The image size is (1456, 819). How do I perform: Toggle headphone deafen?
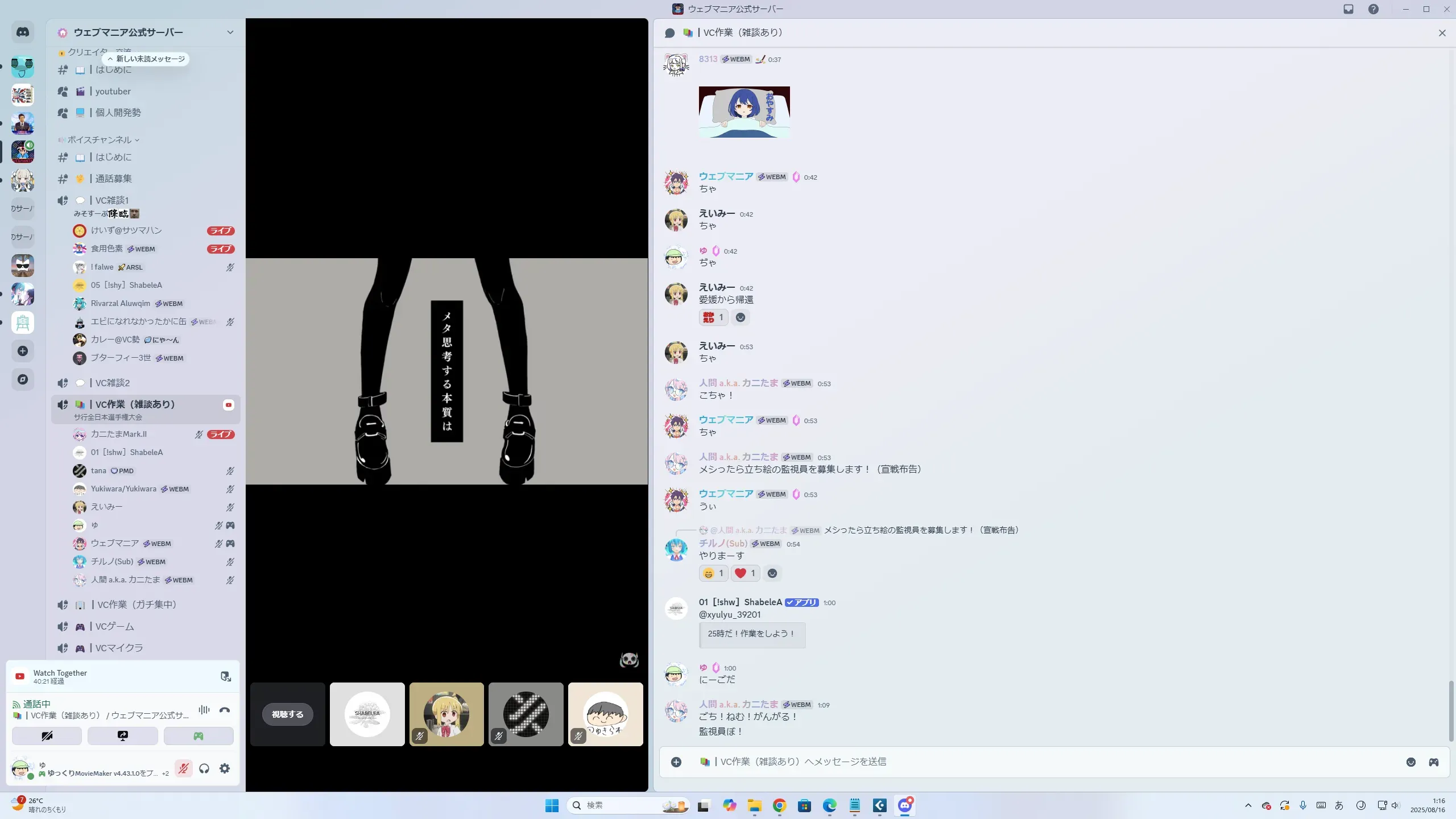(204, 768)
